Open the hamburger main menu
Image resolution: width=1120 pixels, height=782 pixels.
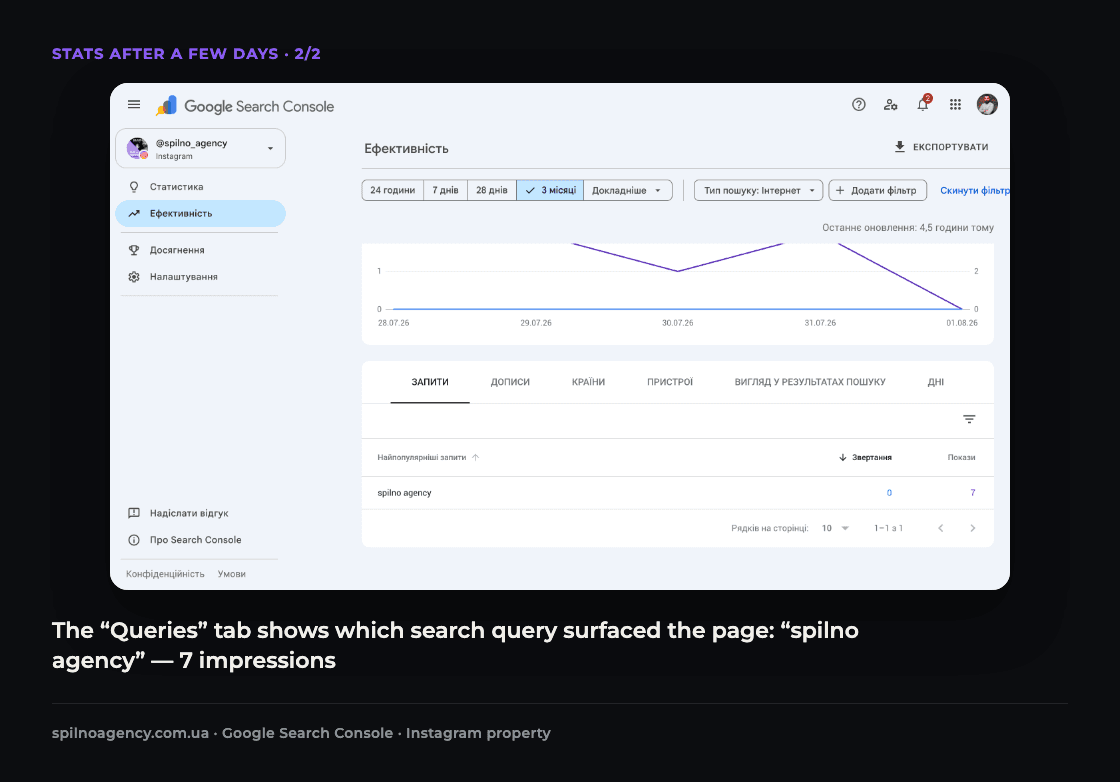[134, 105]
